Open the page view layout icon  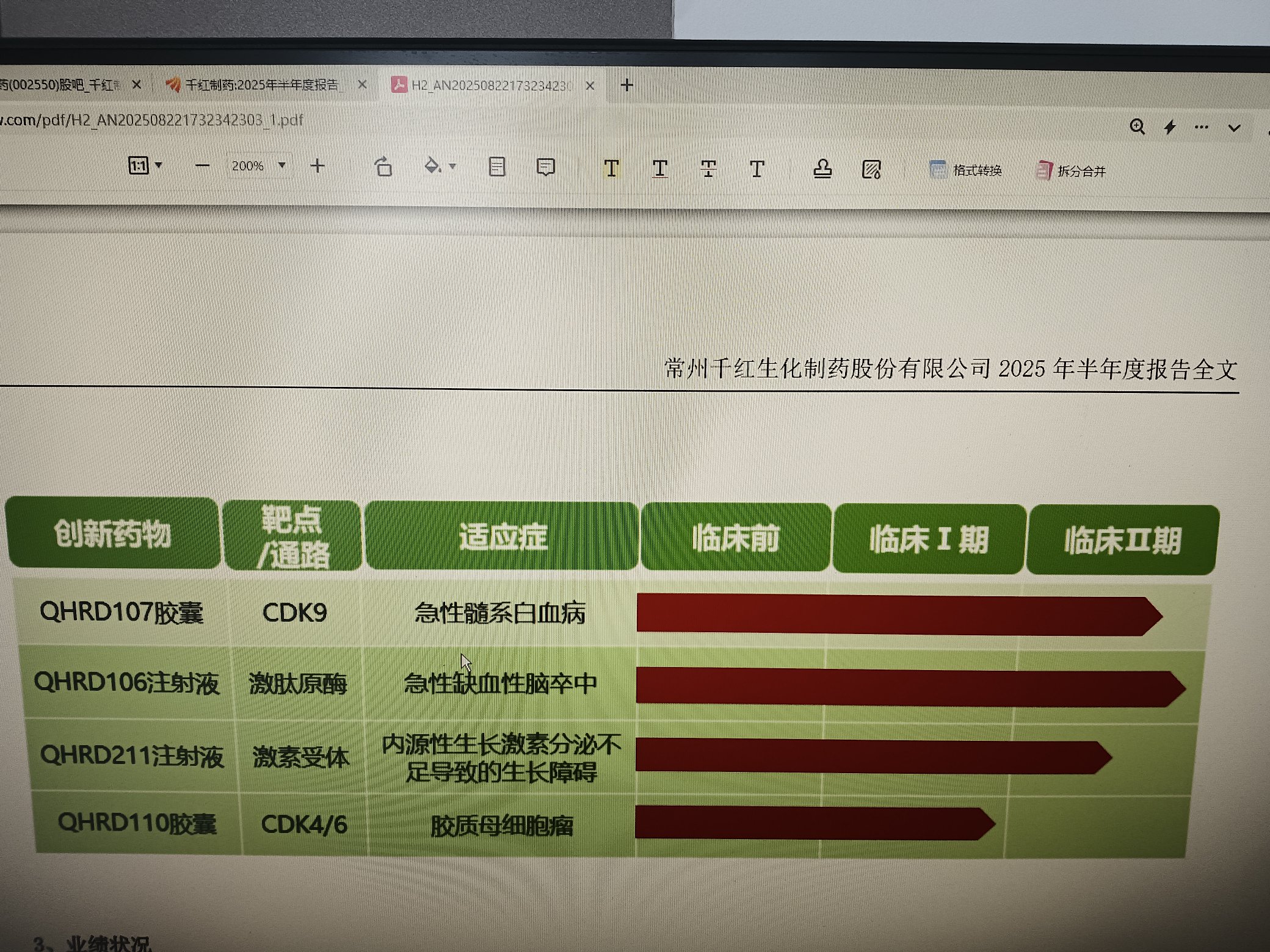tap(497, 167)
